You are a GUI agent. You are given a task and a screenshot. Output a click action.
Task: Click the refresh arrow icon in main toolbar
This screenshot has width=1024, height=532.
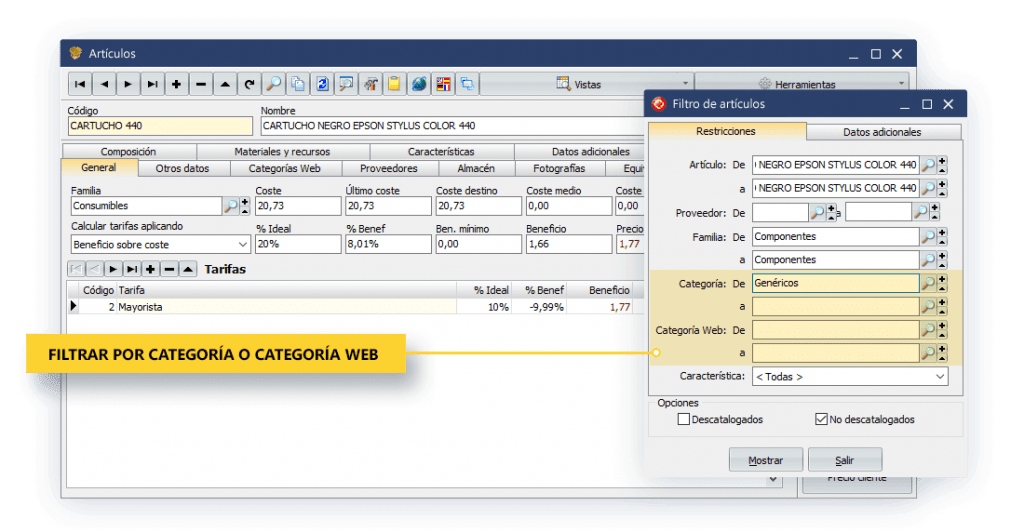click(x=249, y=84)
